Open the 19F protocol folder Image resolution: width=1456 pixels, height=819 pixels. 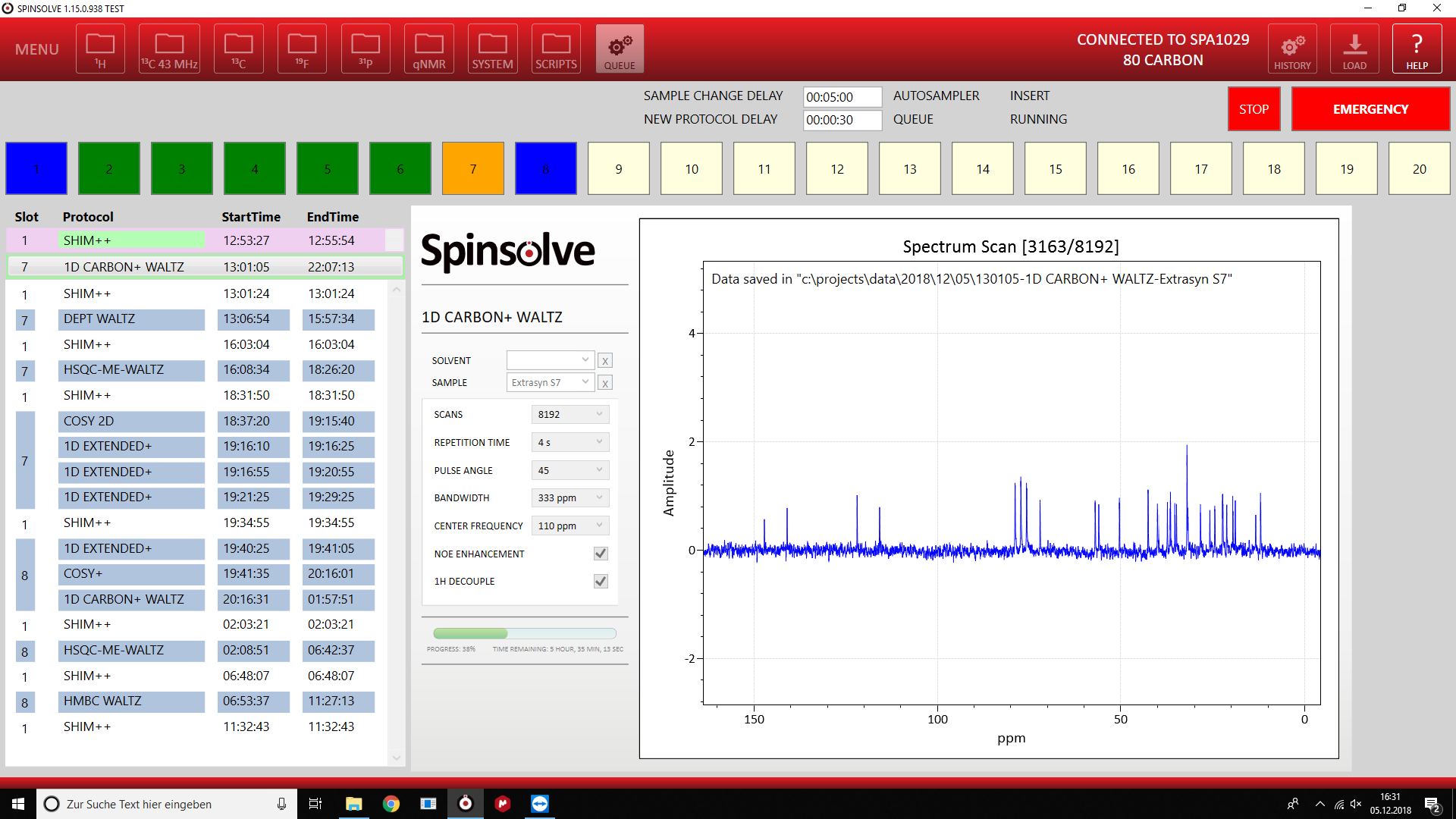coord(302,49)
